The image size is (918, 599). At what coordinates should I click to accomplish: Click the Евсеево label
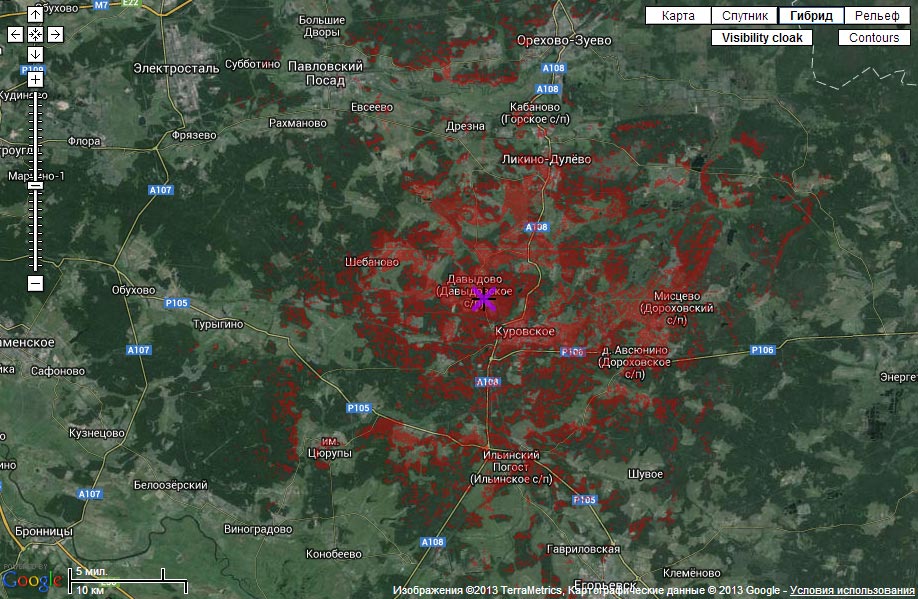[372, 107]
